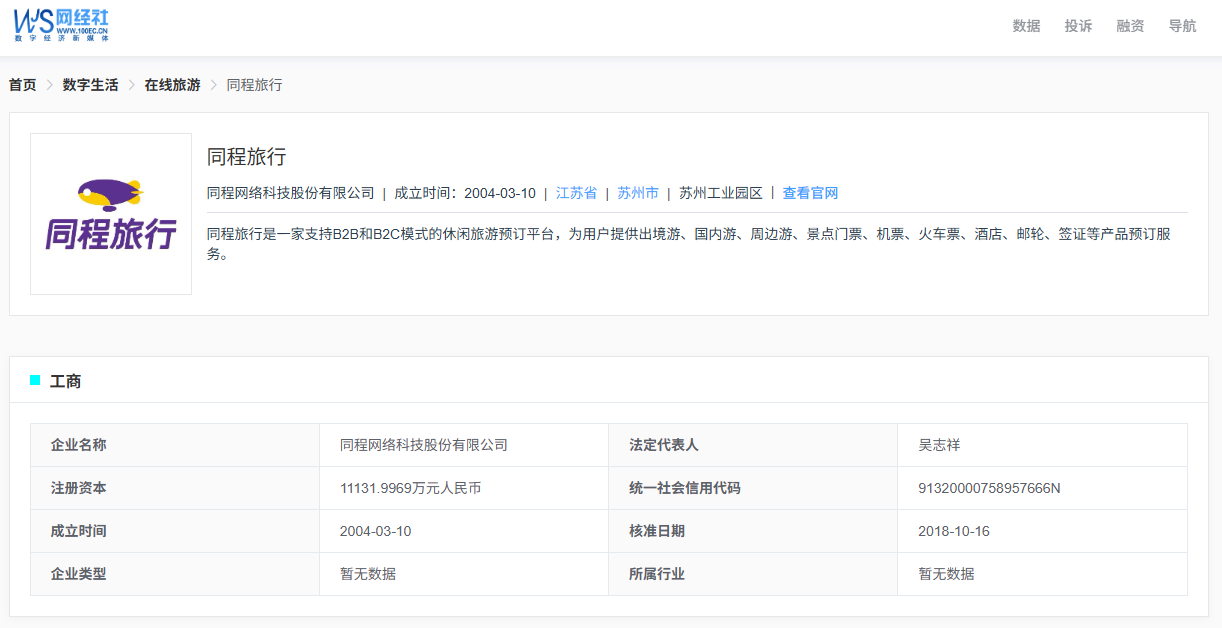Select the 成立时间 table label
The image size is (1222, 628).
(x=79, y=531)
